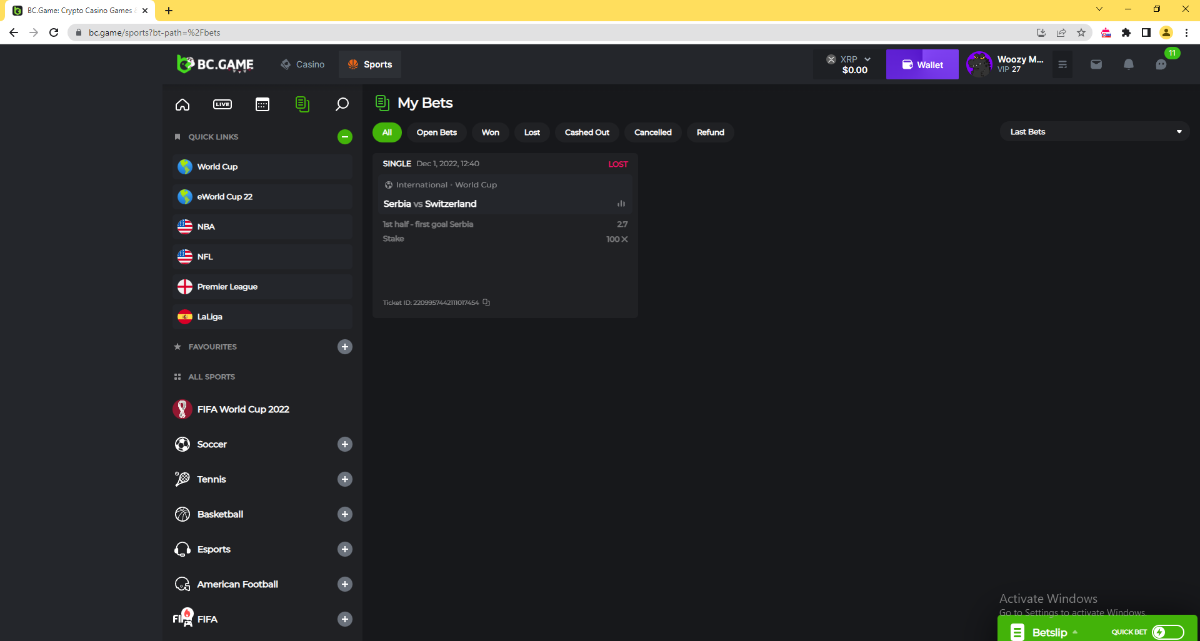Collapse the Quick Links section
This screenshot has height=641, width=1200.
344,137
